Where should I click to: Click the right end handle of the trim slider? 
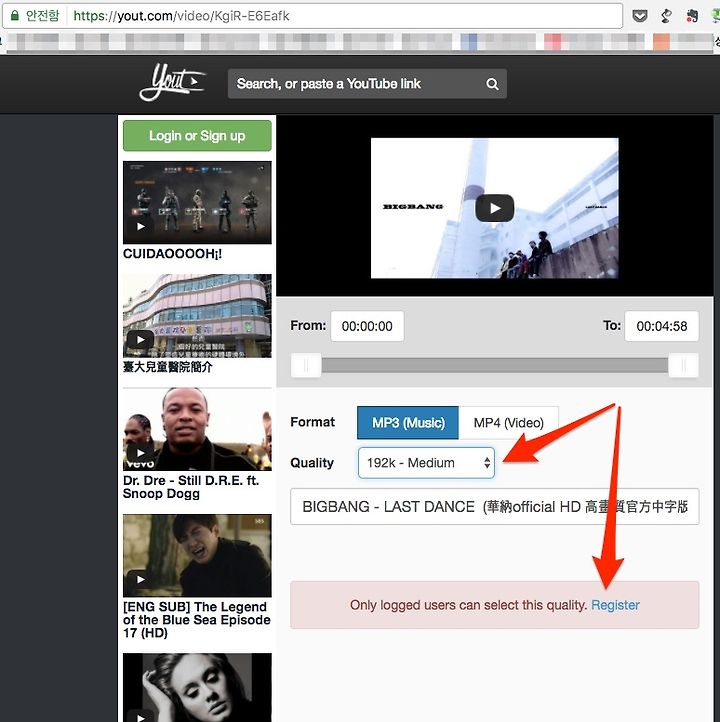[684, 366]
